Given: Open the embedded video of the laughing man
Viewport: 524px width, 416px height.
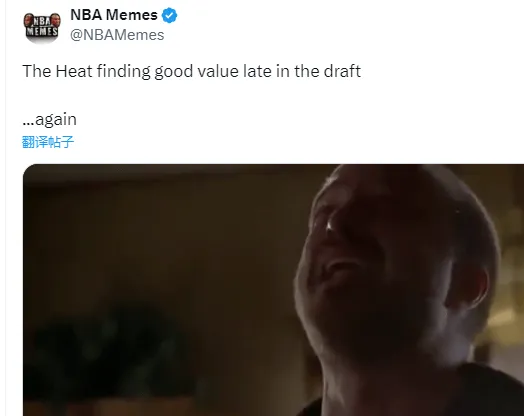Looking at the screenshot, I should 273,290.
